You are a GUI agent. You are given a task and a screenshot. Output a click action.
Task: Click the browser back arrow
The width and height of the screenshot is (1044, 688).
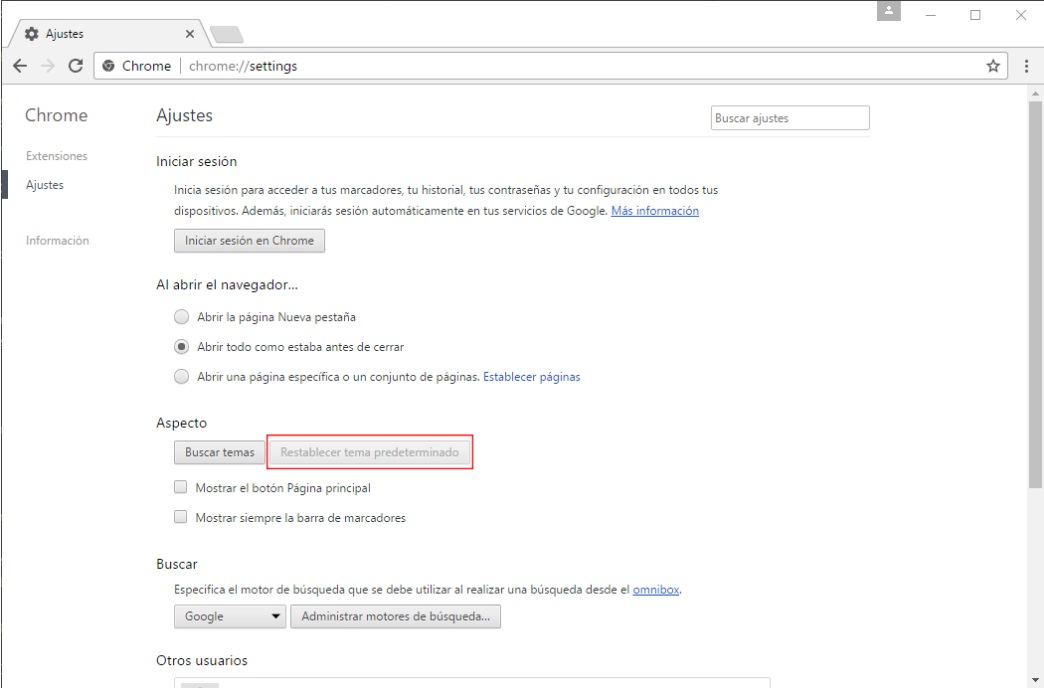point(20,66)
